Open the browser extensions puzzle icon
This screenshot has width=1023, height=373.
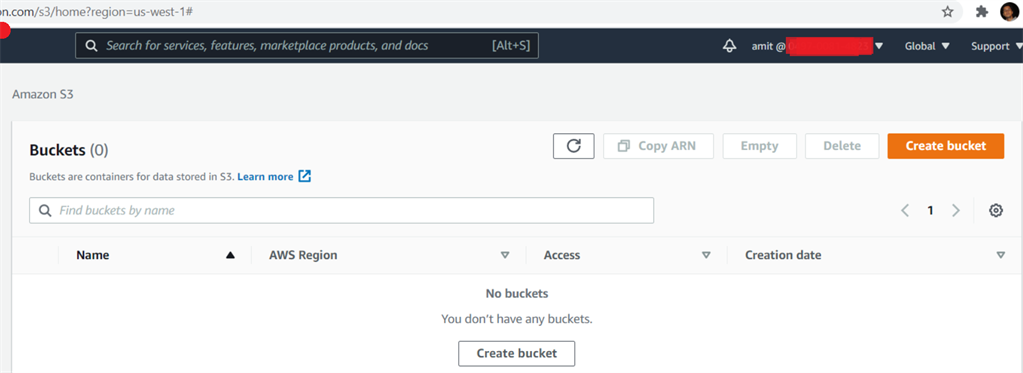click(982, 12)
